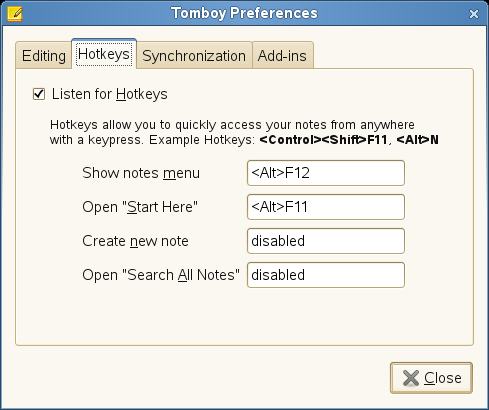Go to the Add-ins tab

tap(282, 56)
